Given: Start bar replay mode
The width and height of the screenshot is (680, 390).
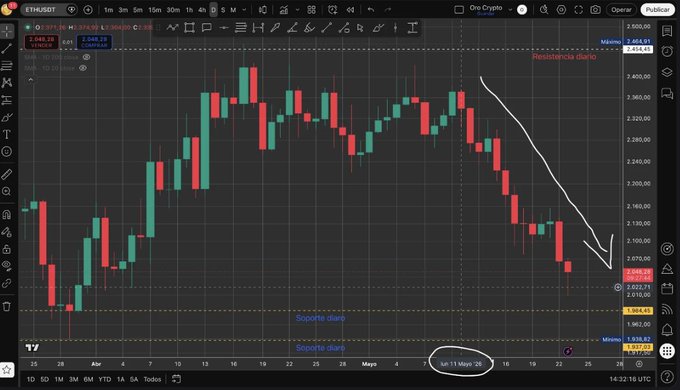Looking at the screenshot, I should click(x=350, y=10).
